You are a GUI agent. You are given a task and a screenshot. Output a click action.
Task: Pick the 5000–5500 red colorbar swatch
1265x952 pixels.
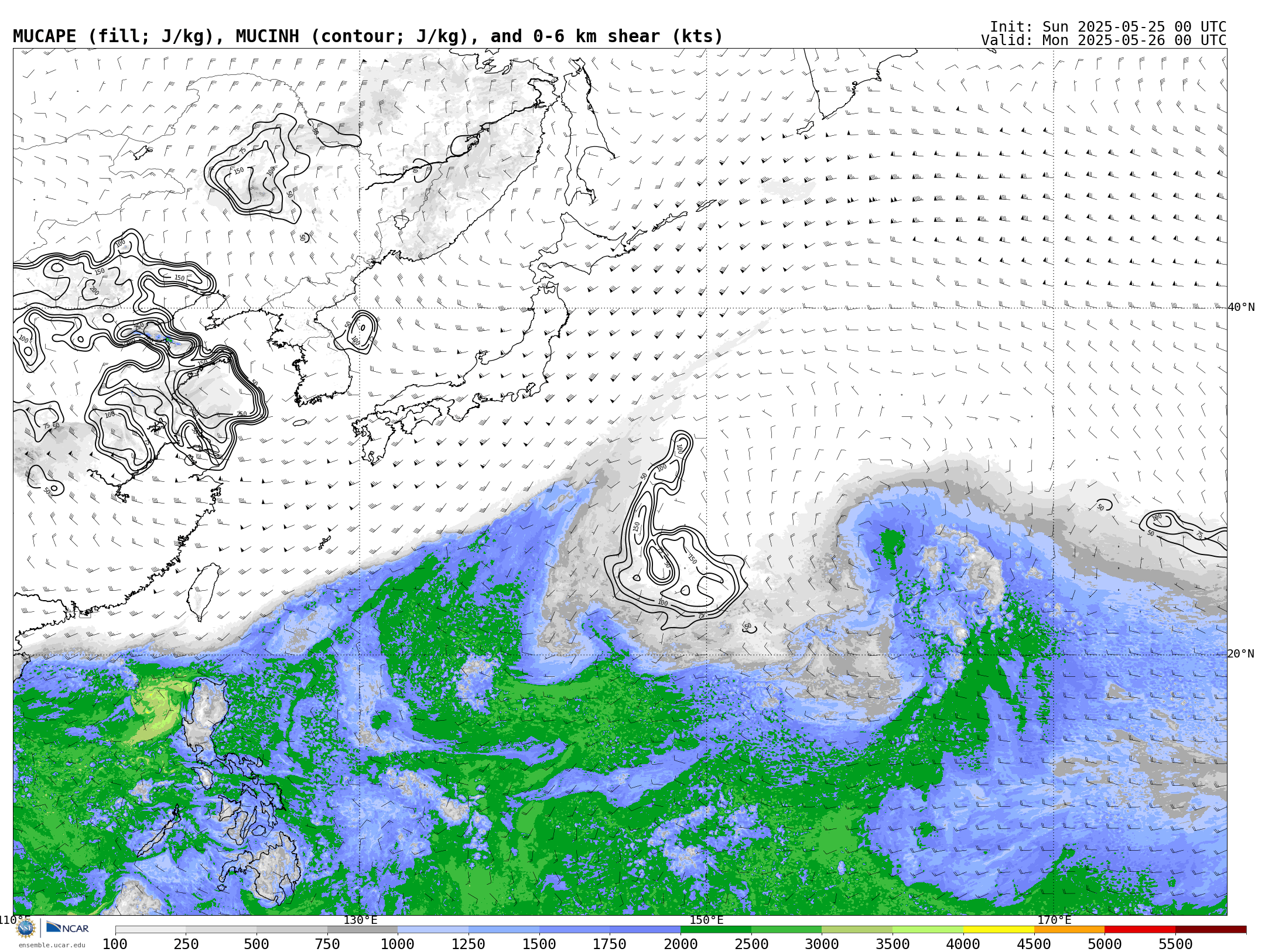1140,930
